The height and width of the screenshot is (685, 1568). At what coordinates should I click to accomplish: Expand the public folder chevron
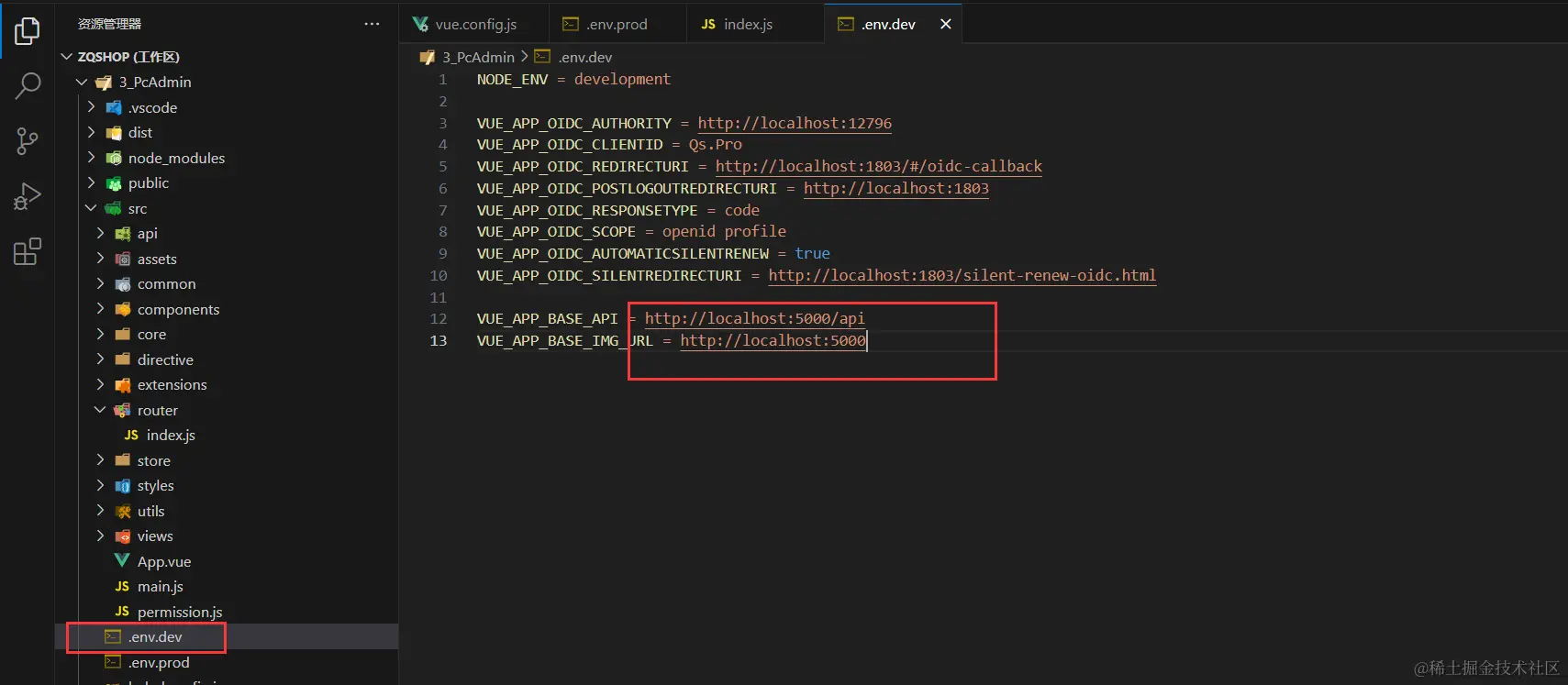point(91,182)
